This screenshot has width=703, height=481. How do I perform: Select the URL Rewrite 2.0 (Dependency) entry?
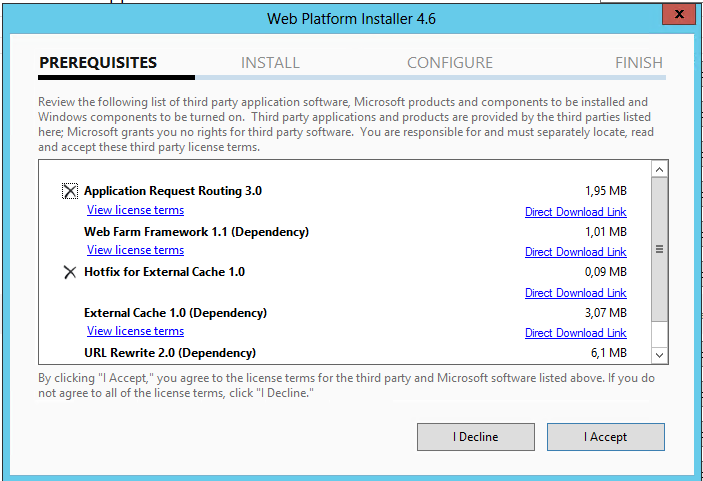tap(170, 353)
